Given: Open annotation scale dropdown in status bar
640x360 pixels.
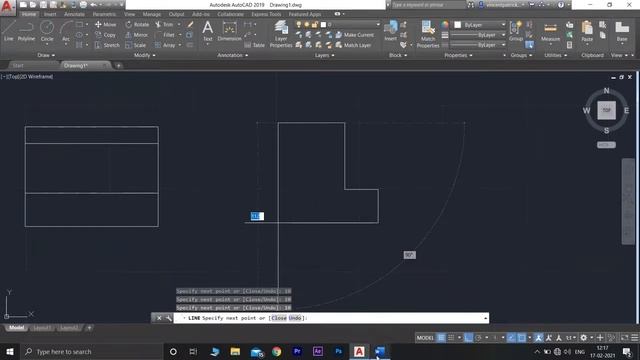Looking at the screenshot, I should point(570,338).
